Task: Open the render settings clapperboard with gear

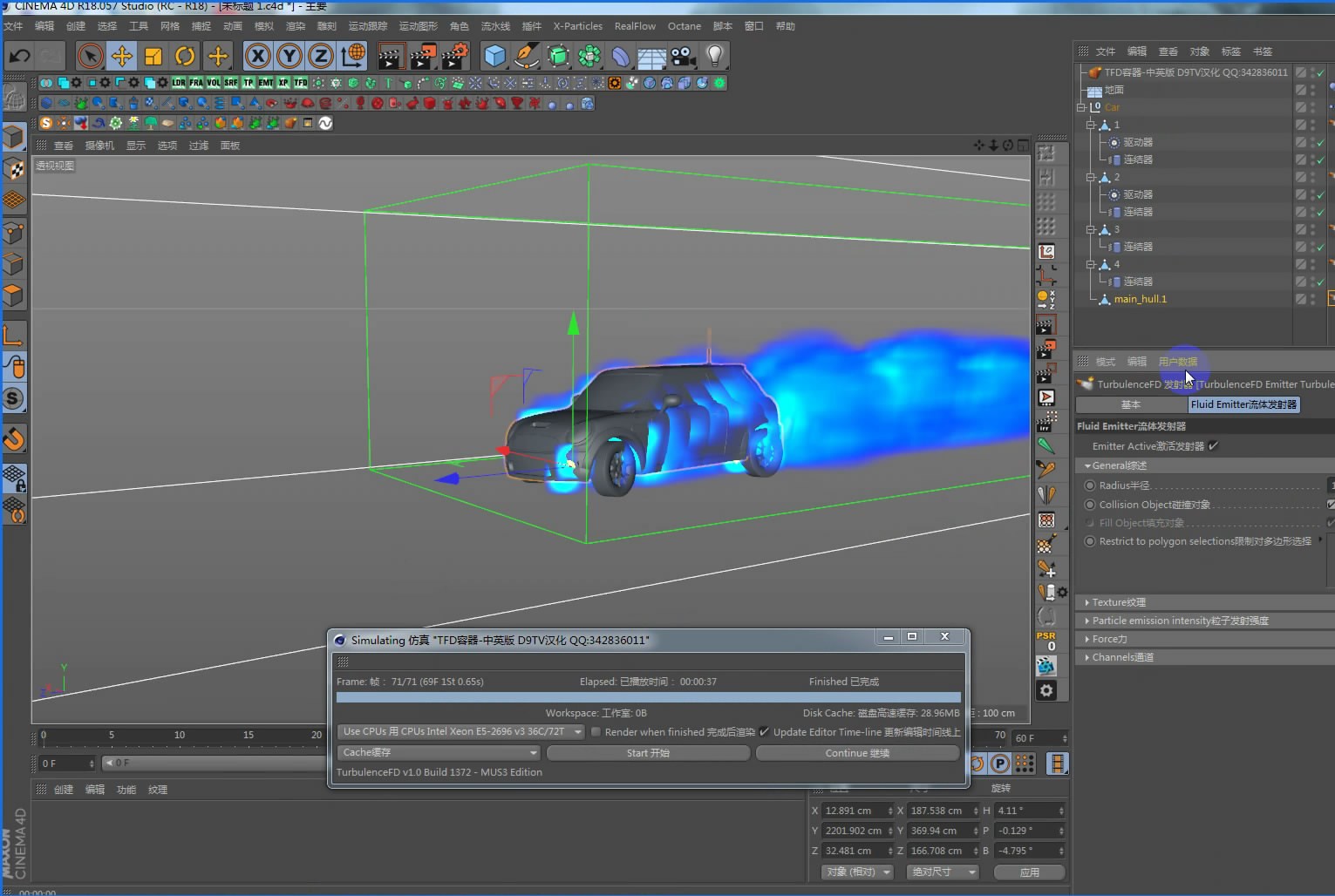Action: click(x=454, y=57)
